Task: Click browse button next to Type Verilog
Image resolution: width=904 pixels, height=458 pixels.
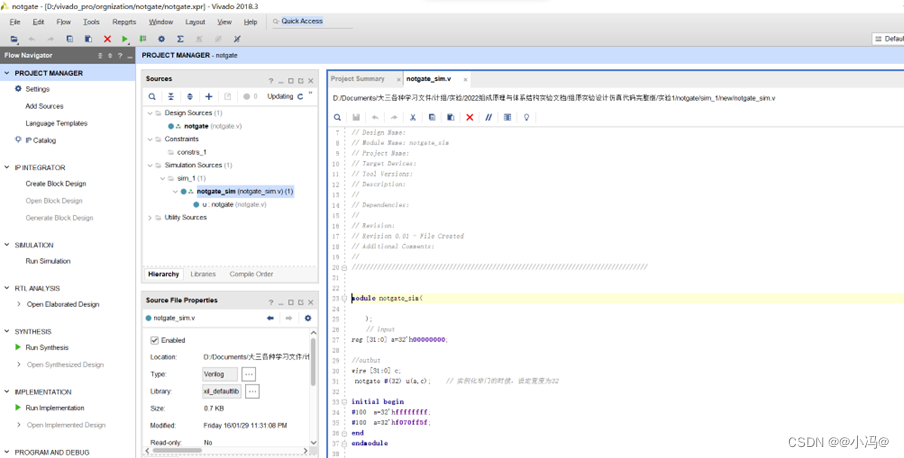Action: pos(248,374)
